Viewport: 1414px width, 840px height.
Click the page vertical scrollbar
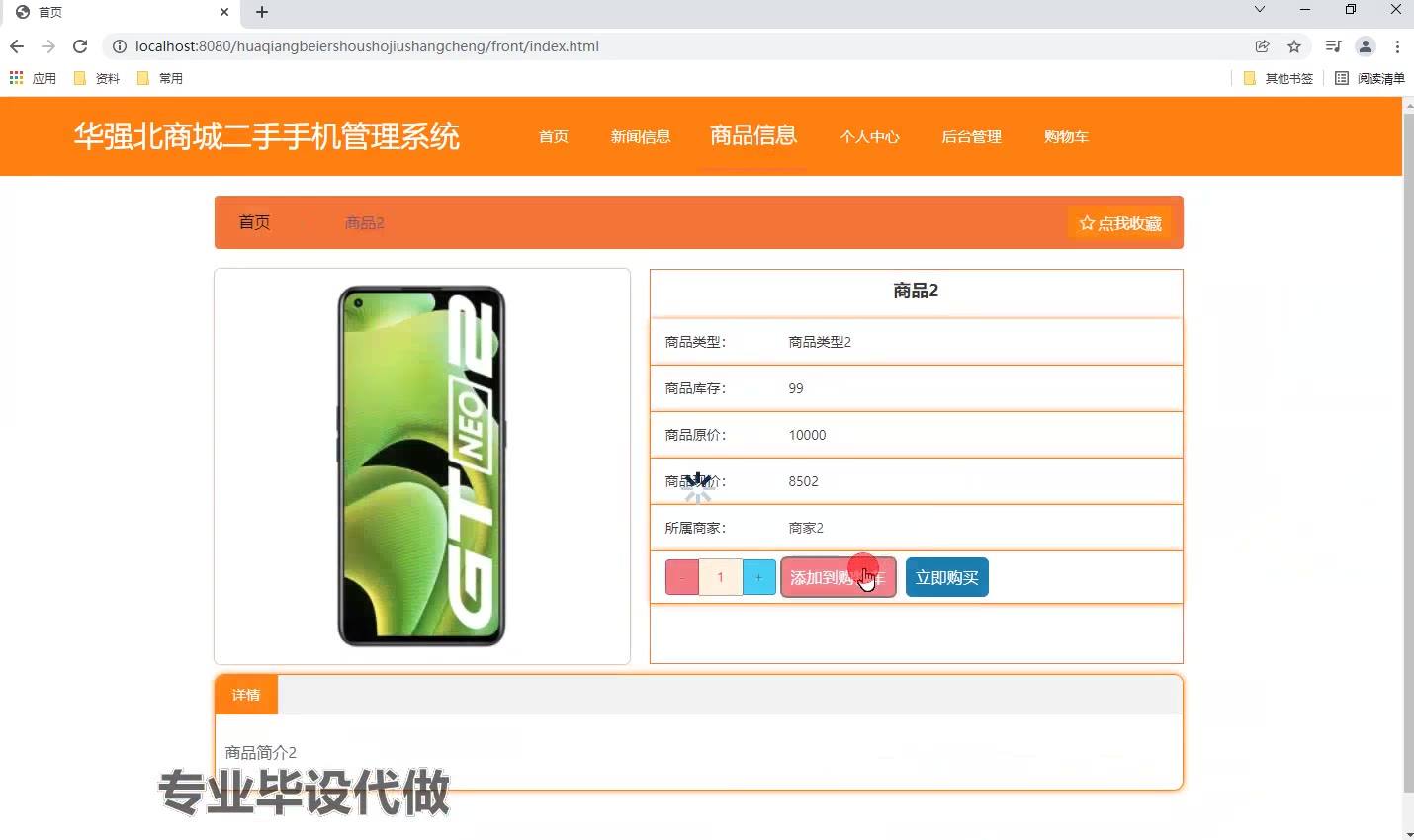point(1408,455)
